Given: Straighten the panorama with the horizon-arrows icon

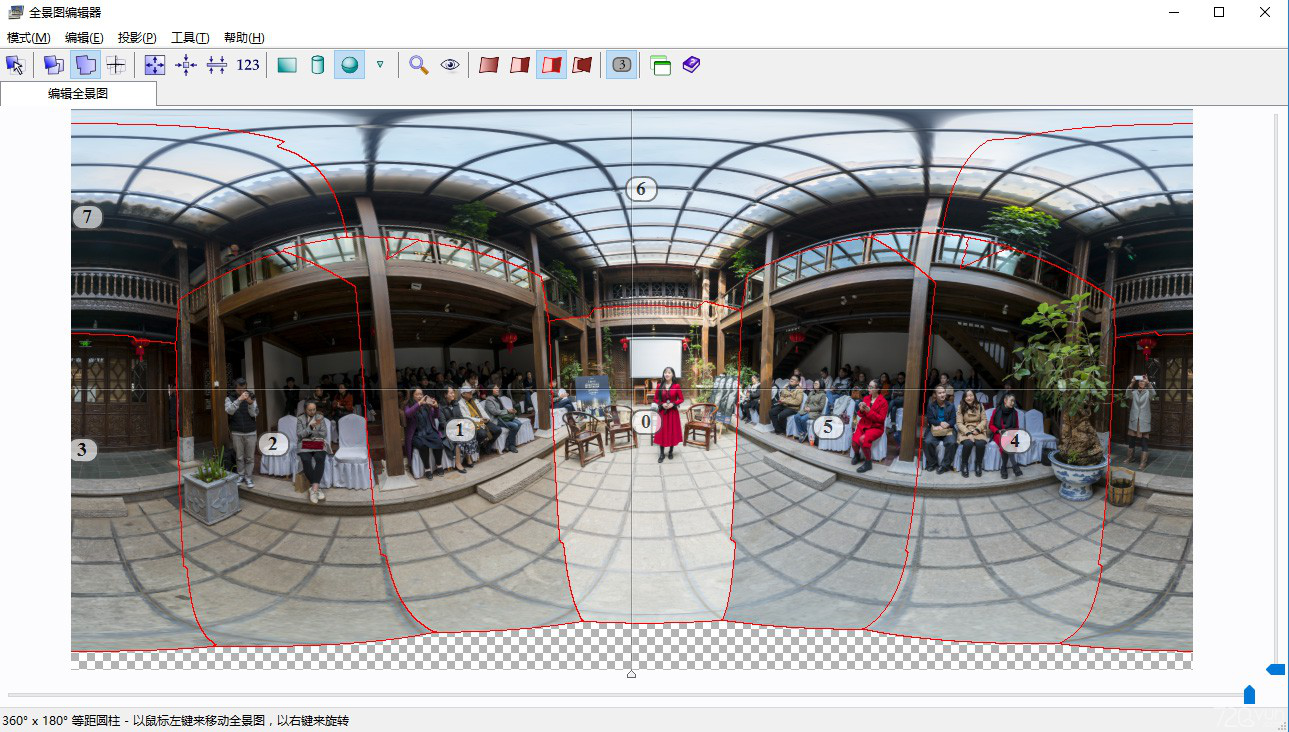Looking at the screenshot, I should tap(217, 65).
